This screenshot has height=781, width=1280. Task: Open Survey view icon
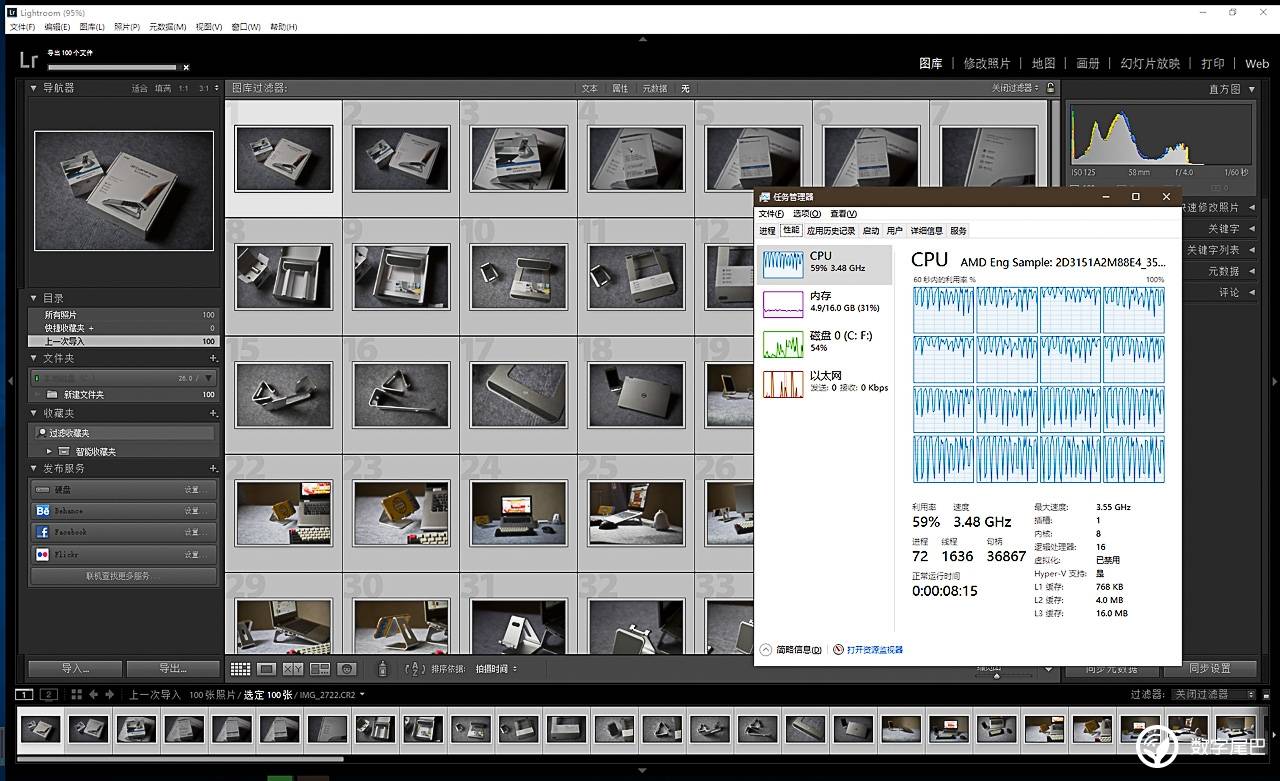(x=320, y=669)
